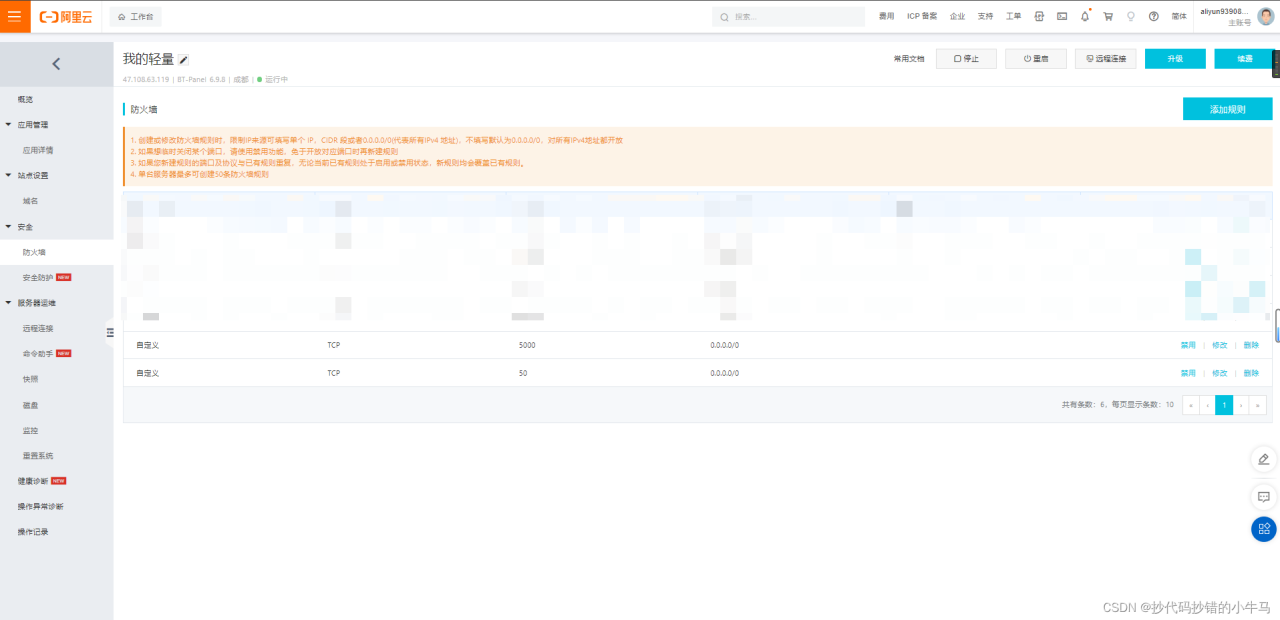Click the pencil icon to rename 我的轻量
This screenshot has height=620, width=1280.
(x=184, y=60)
